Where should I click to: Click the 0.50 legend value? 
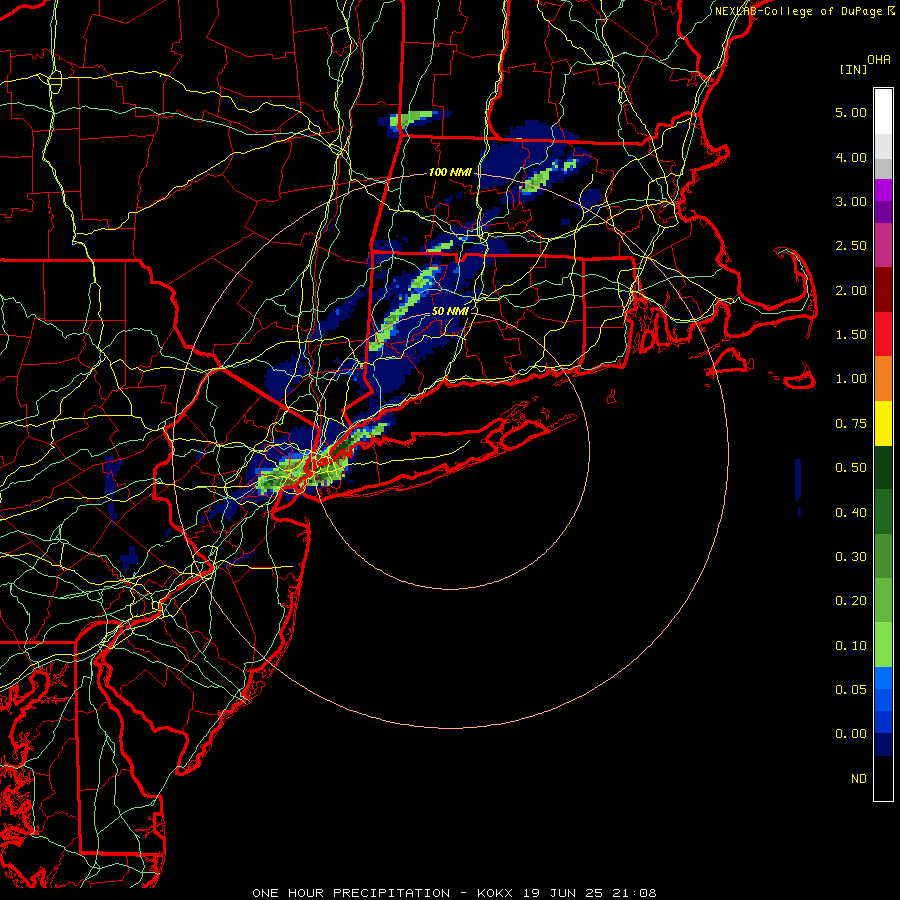click(x=851, y=468)
